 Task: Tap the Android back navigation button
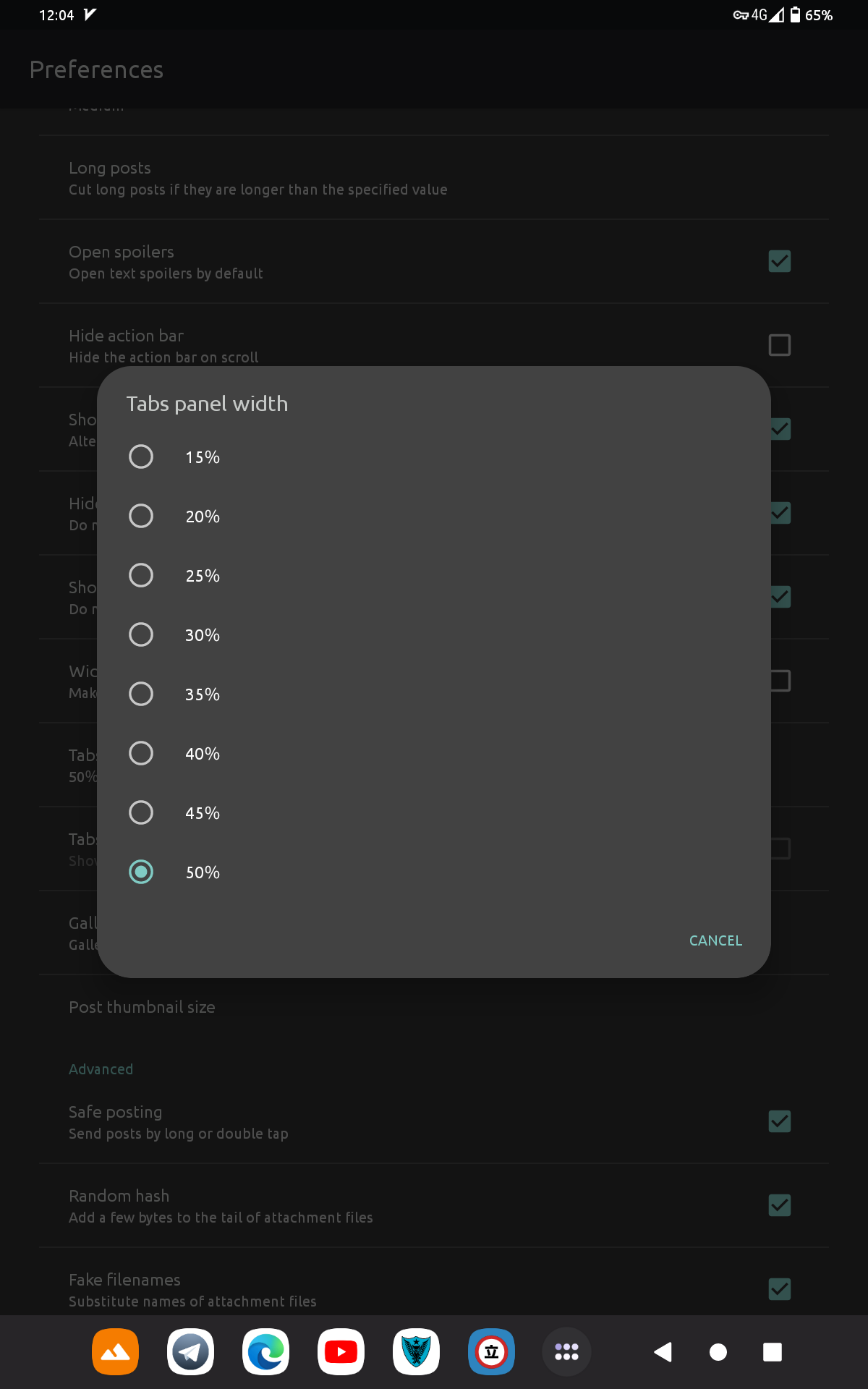pyautogui.click(x=663, y=1352)
